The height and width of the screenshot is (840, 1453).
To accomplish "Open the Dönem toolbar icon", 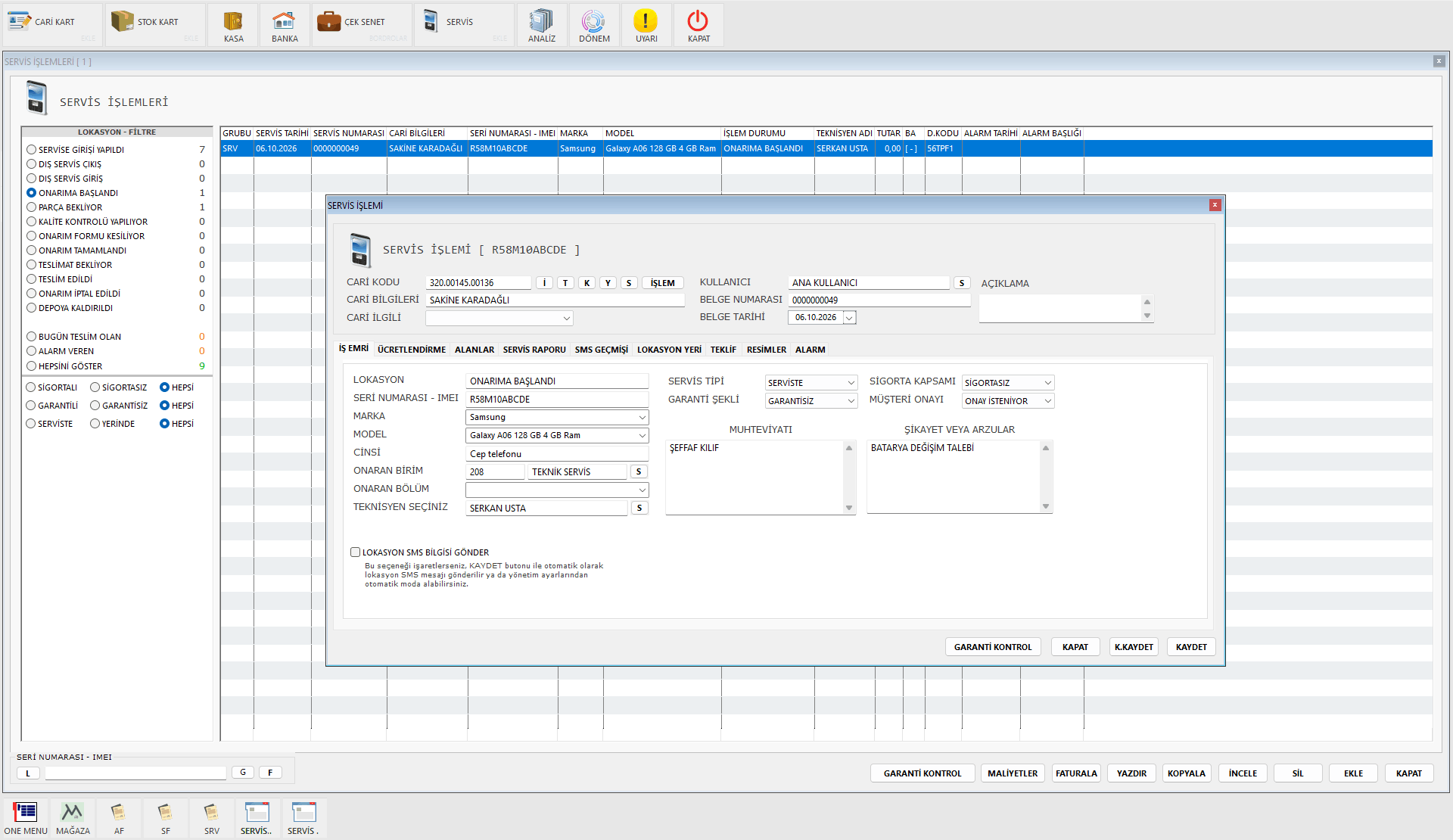I will pyautogui.click(x=594, y=25).
